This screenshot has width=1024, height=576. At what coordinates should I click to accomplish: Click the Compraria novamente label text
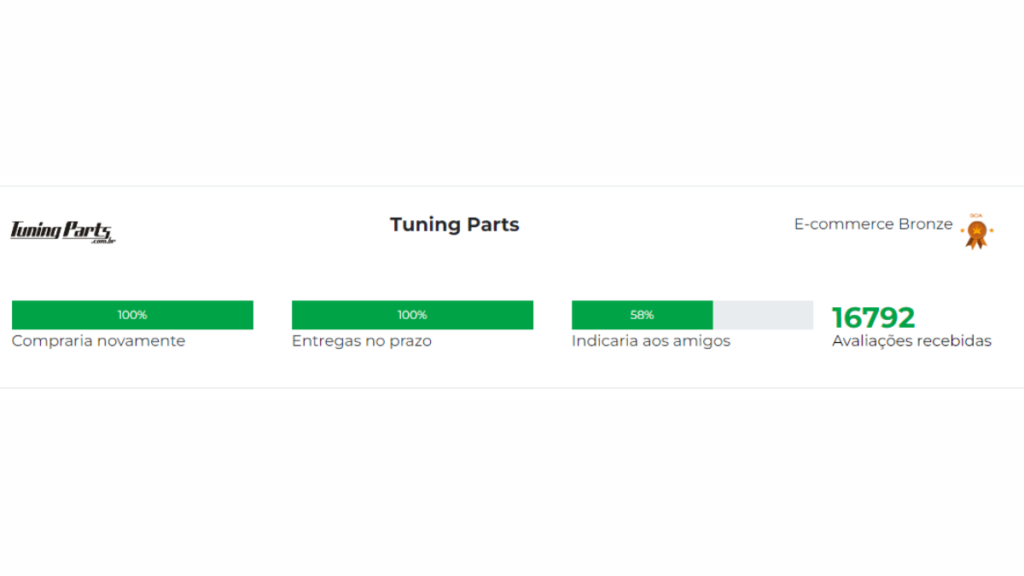[x=97, y=341]
